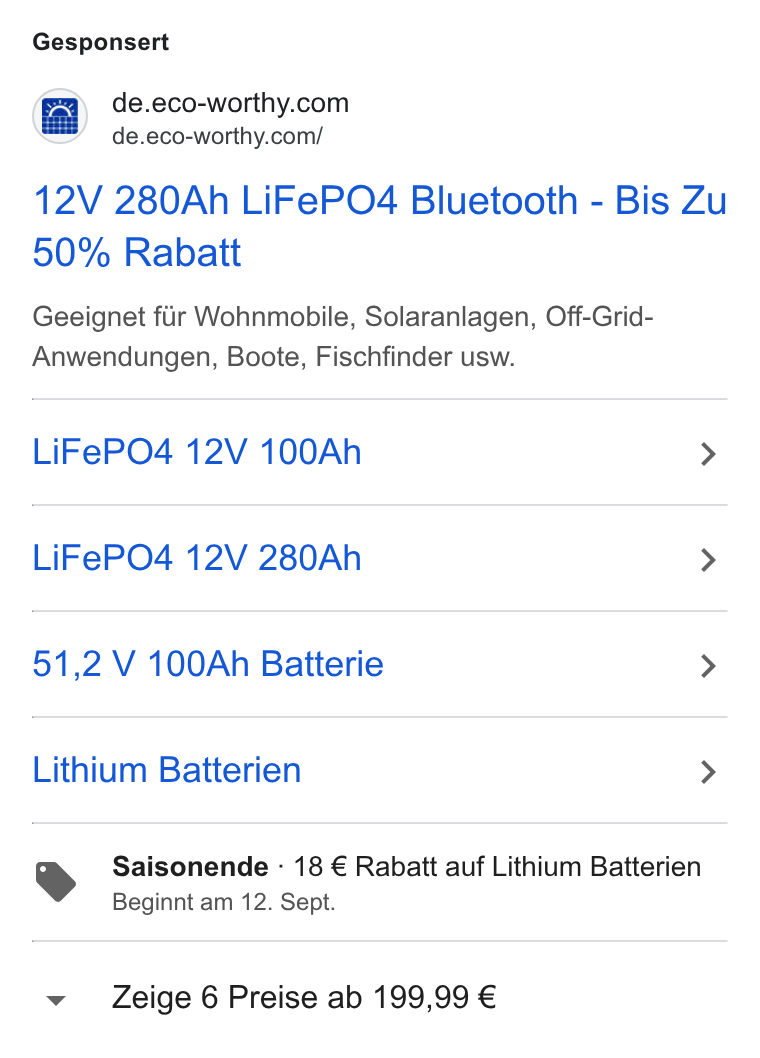Click the chevron next to Lithium Batterien
This screenshot has height=1058, width=760.
[x=708, y=772]
